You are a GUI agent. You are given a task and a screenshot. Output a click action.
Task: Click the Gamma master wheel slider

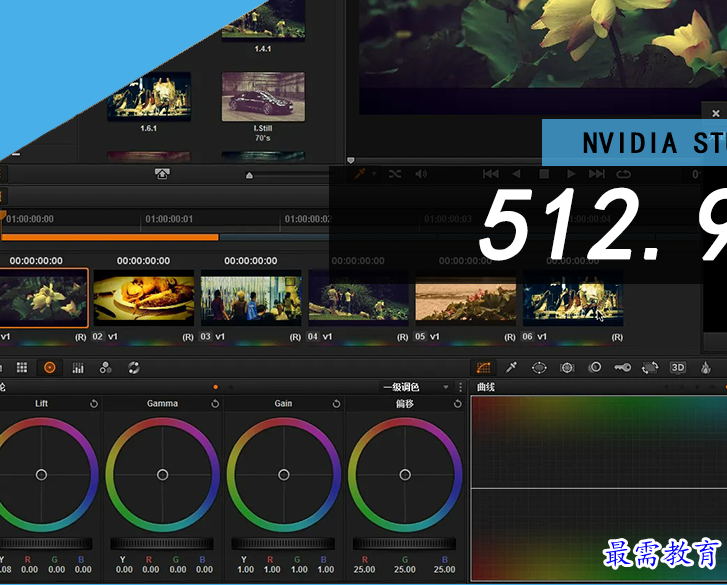click(162, 544)
